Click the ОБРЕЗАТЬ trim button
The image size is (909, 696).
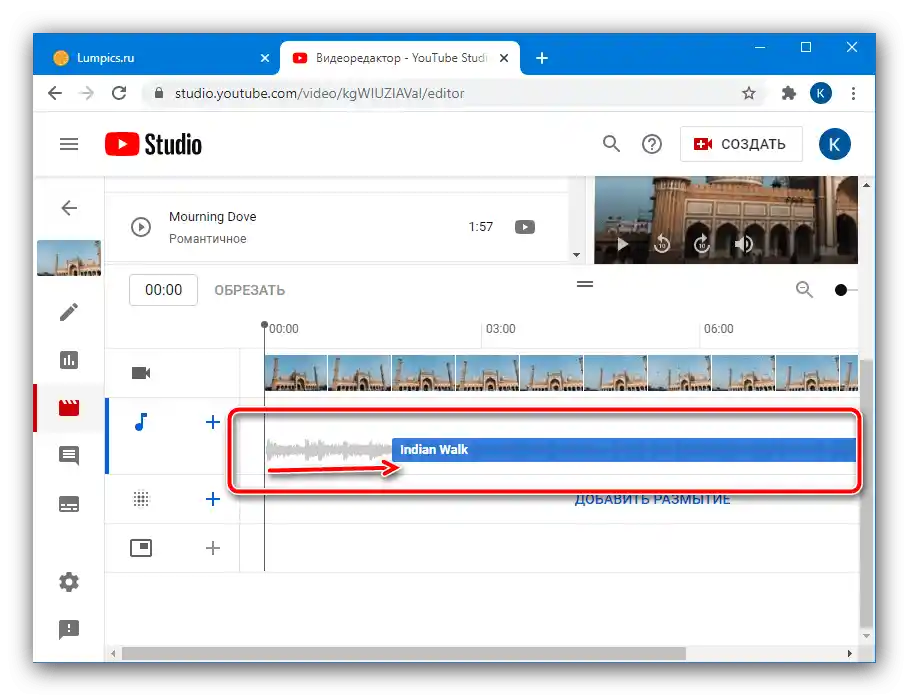[249, 290]
